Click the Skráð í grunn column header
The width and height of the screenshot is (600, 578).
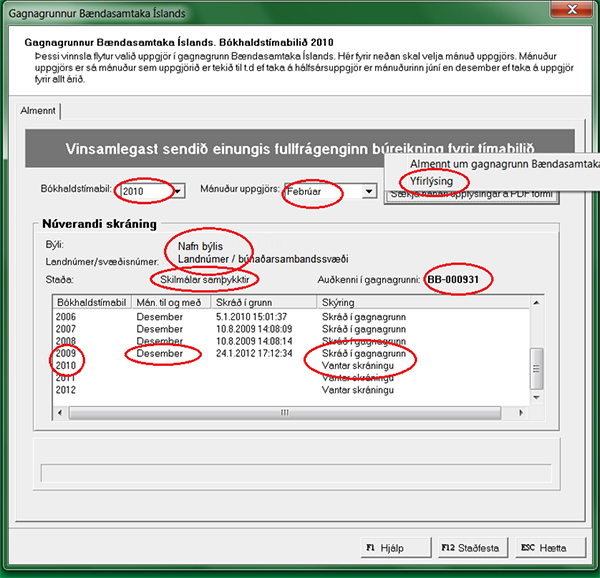pos(264,302)
